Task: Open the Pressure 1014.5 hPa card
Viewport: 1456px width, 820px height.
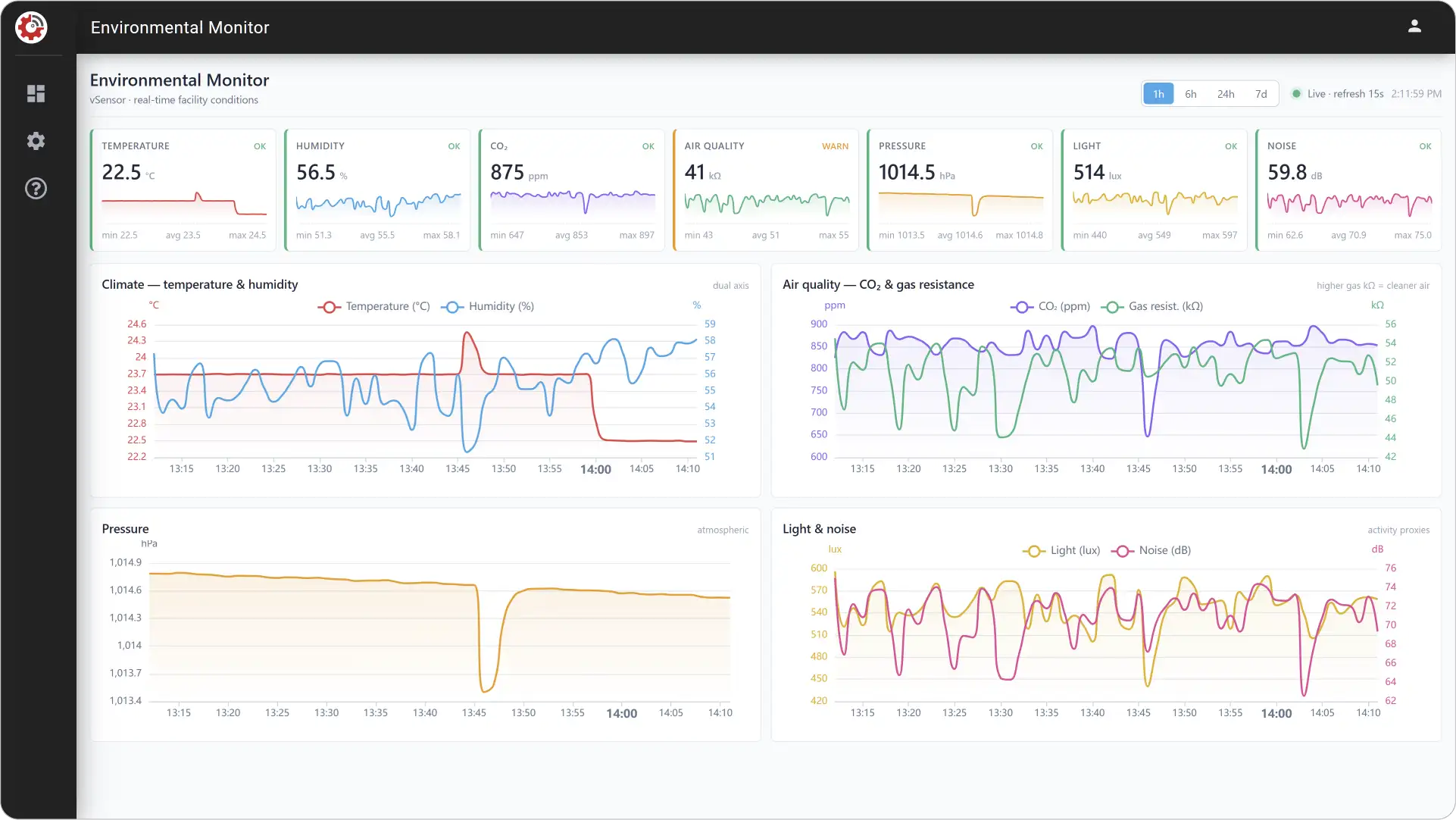Action: click(961, 190)
